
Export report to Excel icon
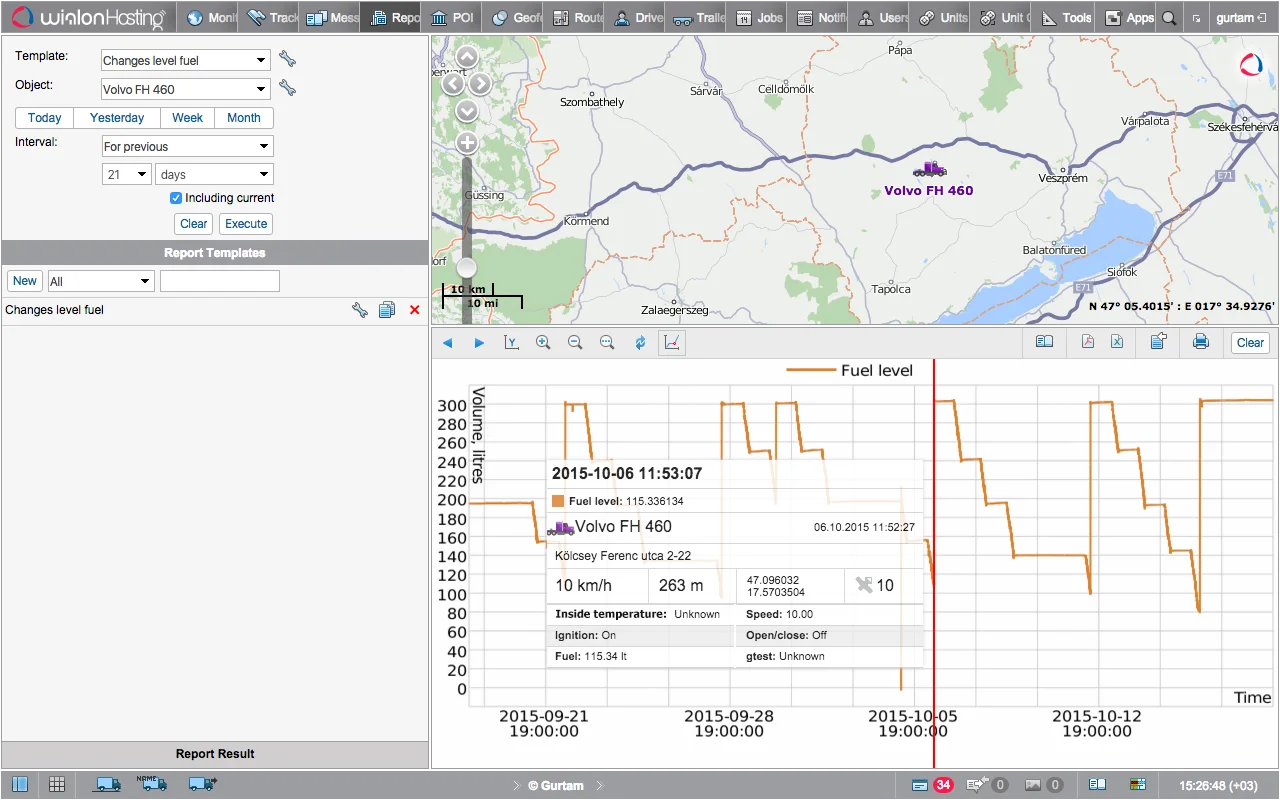1117,342
